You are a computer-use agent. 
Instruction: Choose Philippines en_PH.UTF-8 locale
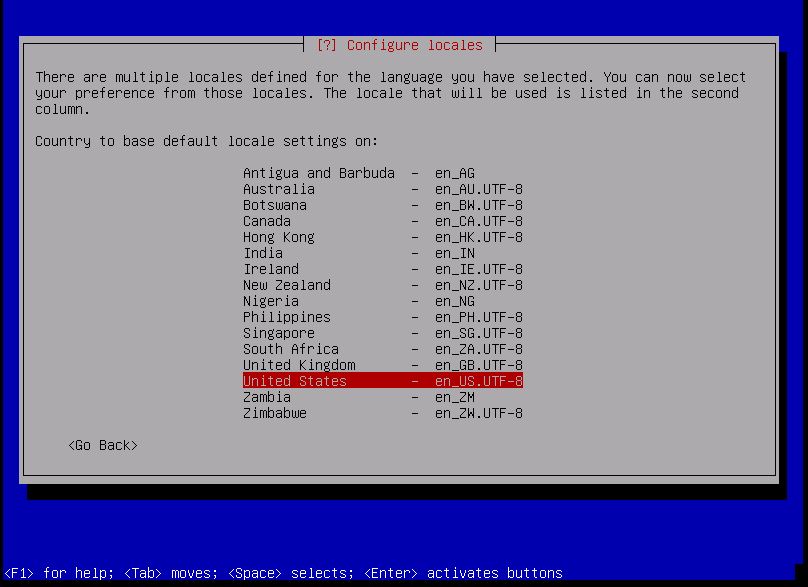click(x=382, y=317)
